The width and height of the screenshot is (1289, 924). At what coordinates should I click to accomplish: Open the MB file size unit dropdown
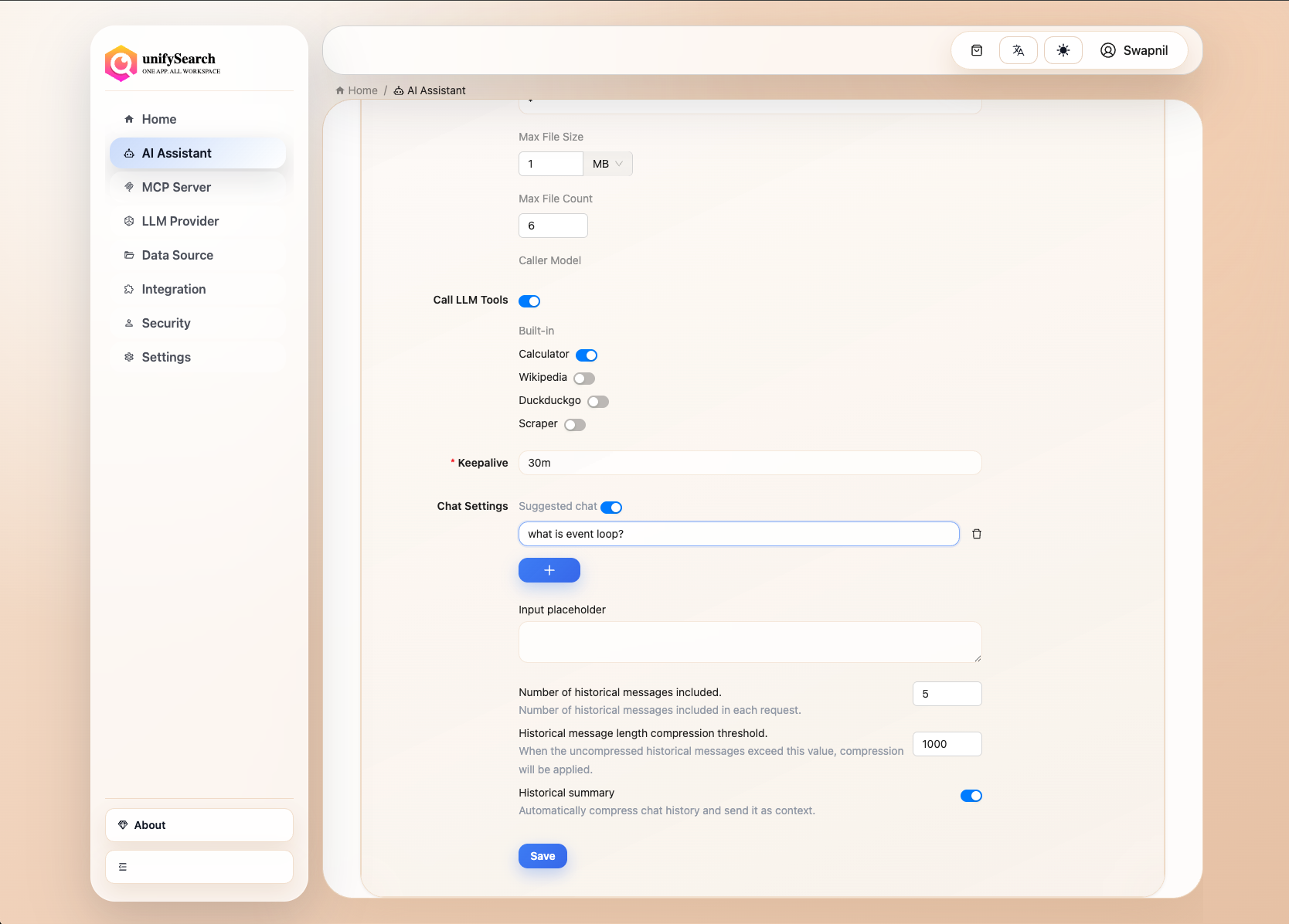[x=607, y=164]
